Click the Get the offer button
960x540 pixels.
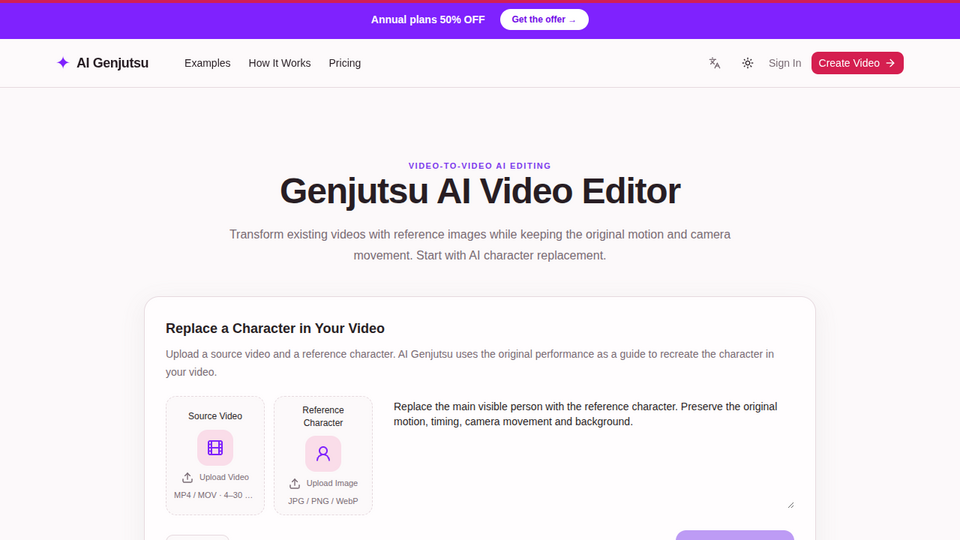(x=544, y=20)
